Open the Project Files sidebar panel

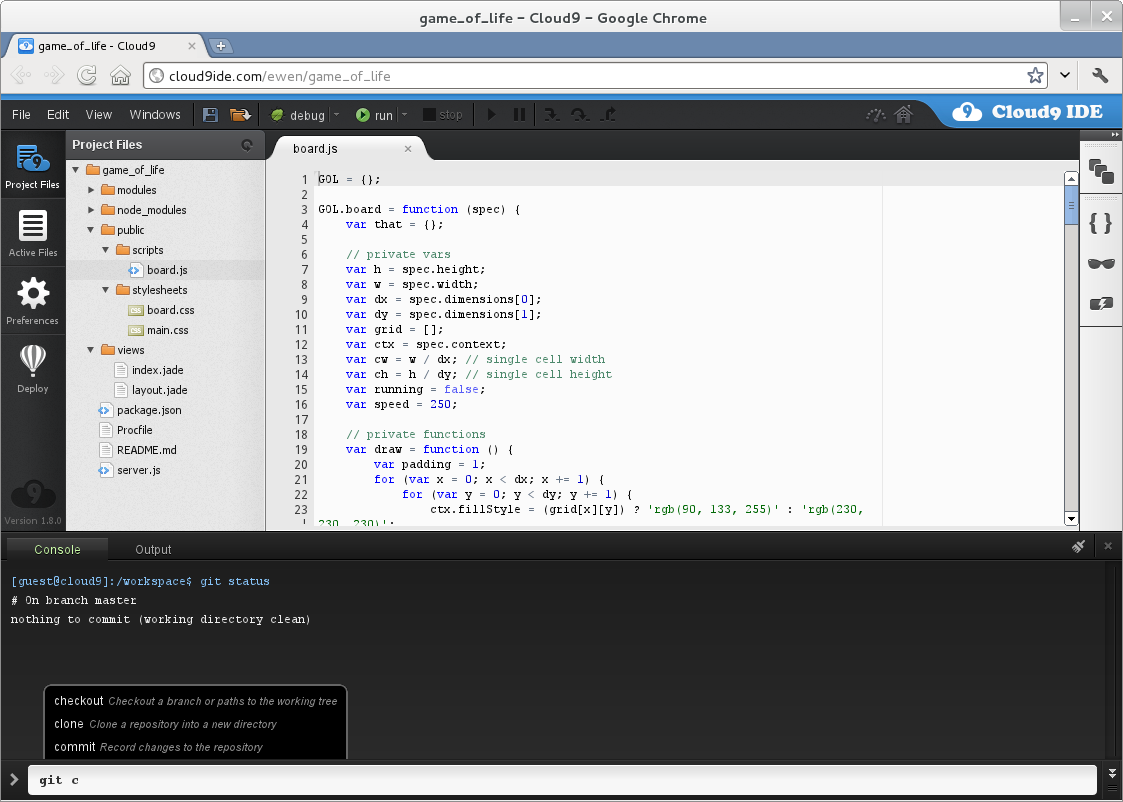coord(33,166)
